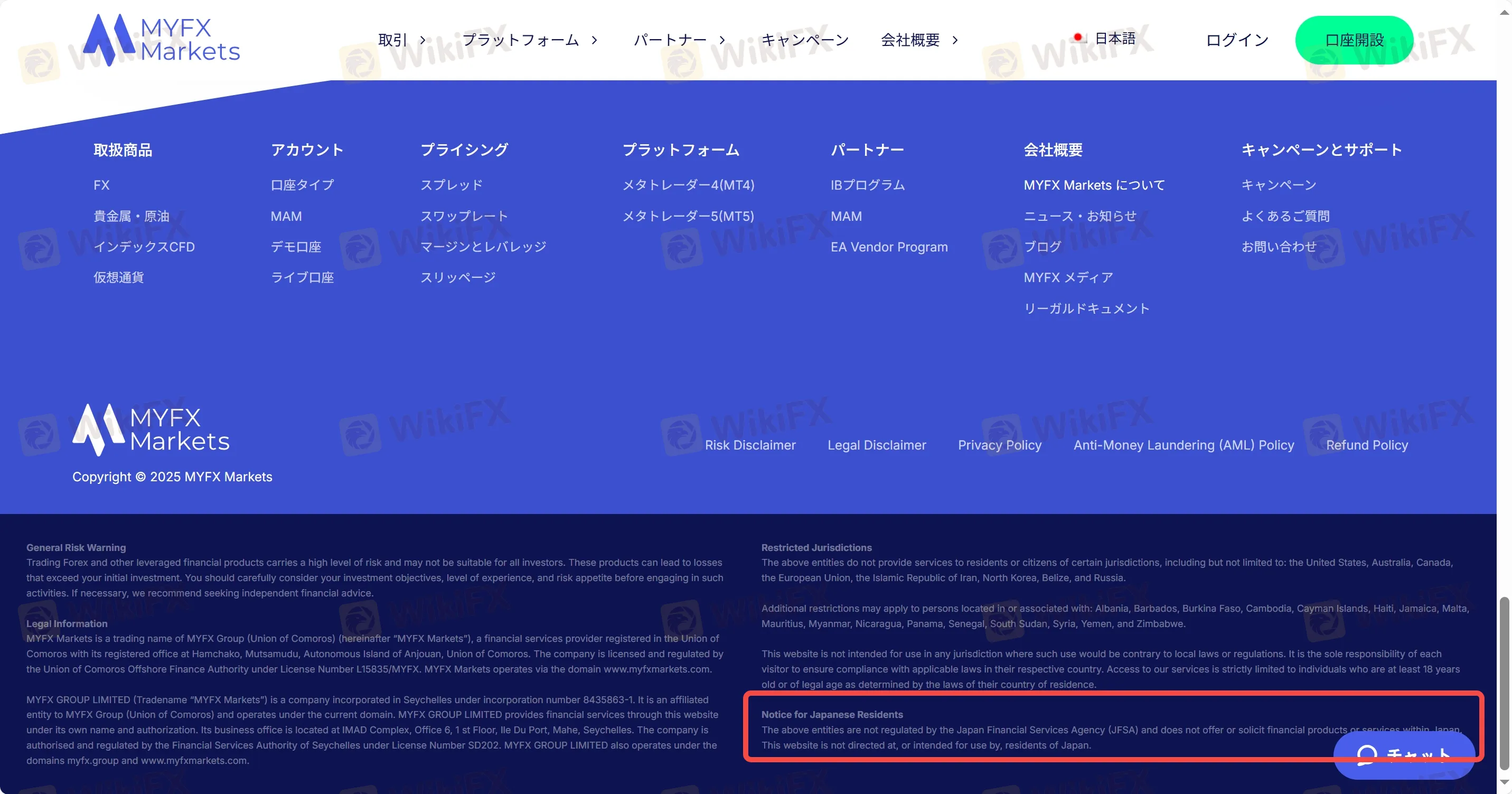The width and height of the screenshot is (1512, 794).
Task: Open the キャンペーン header menu item
Action: [x=805, y=40]
